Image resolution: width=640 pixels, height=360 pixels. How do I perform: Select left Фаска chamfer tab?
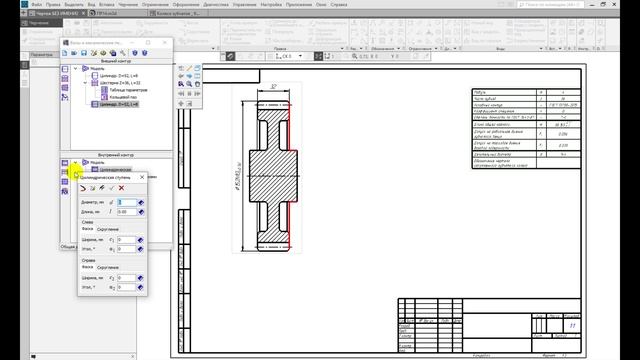87,229
